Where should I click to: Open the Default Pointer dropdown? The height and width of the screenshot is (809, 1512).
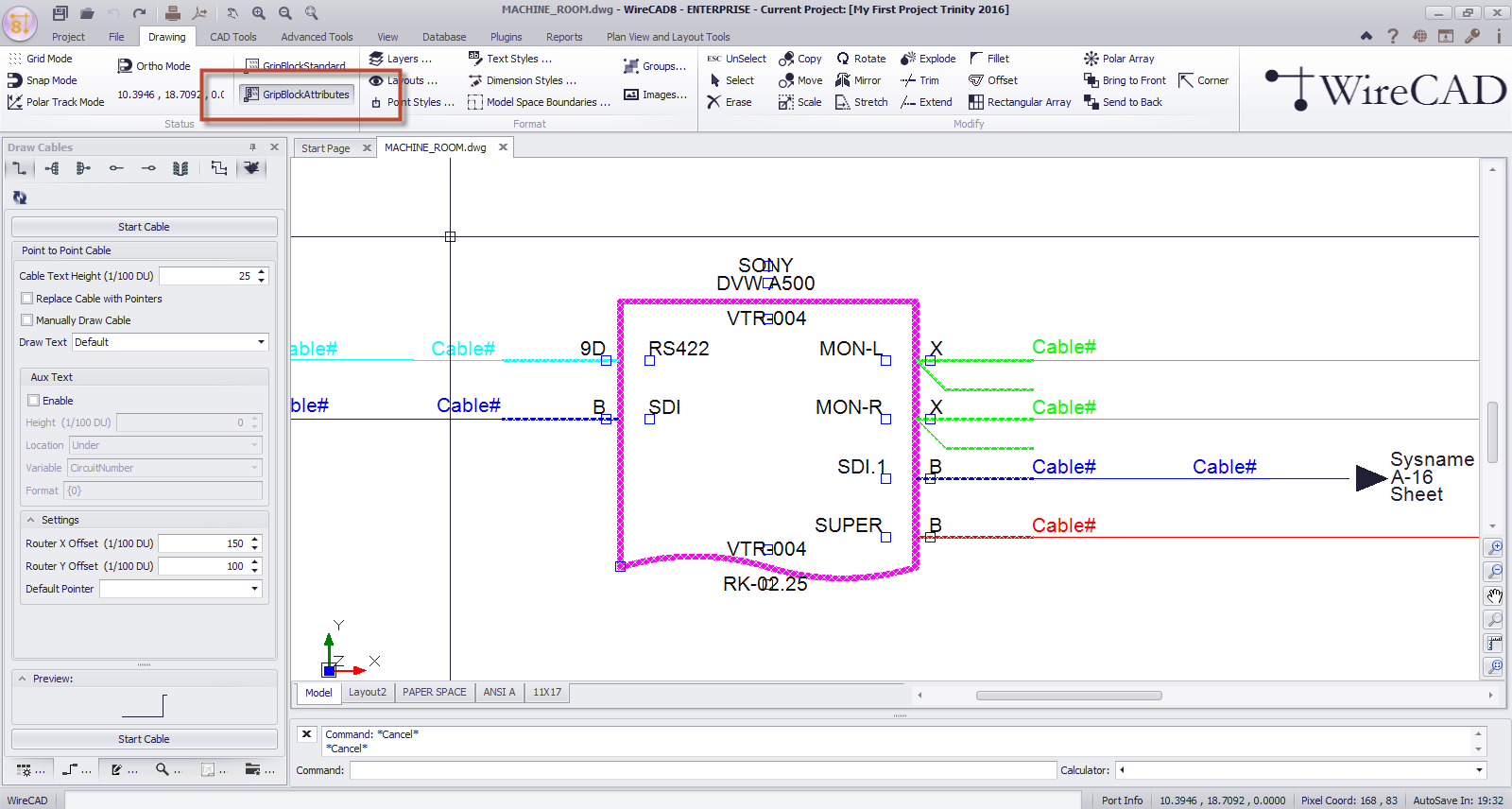(x=254, y=589)
